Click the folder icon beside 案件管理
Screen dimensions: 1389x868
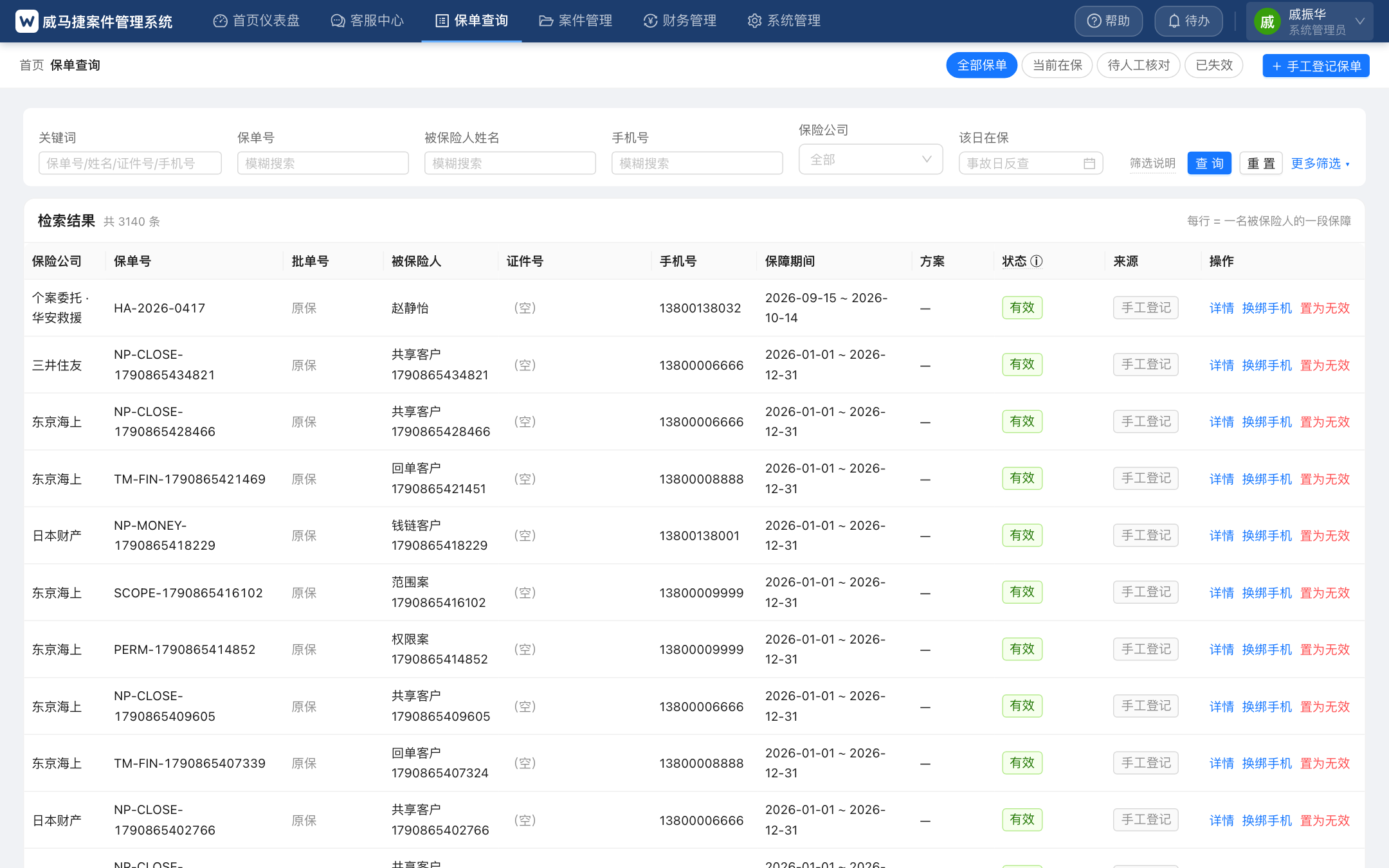point(546,21)
